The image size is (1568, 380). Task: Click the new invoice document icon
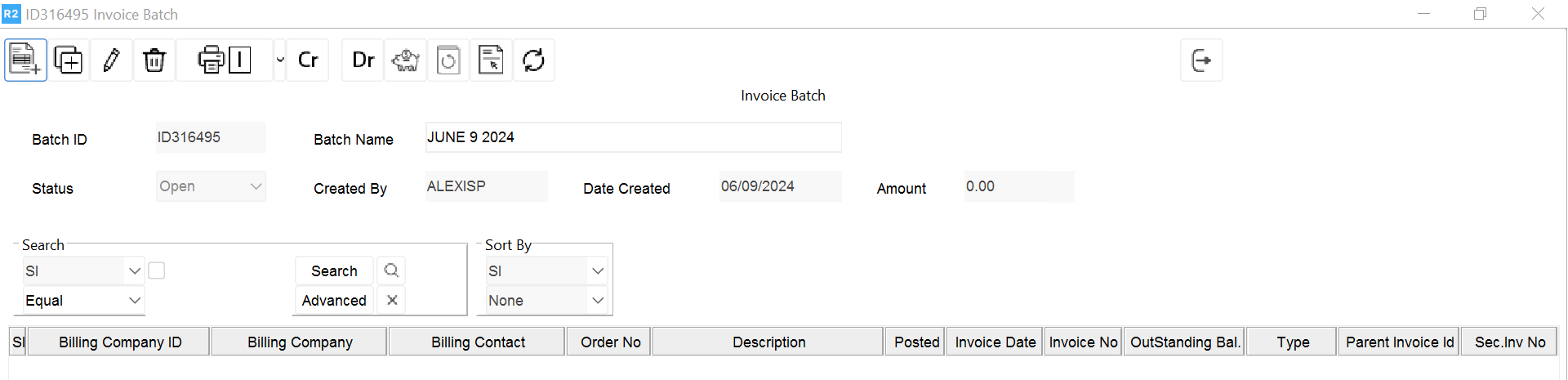click(x=25, y=60)
